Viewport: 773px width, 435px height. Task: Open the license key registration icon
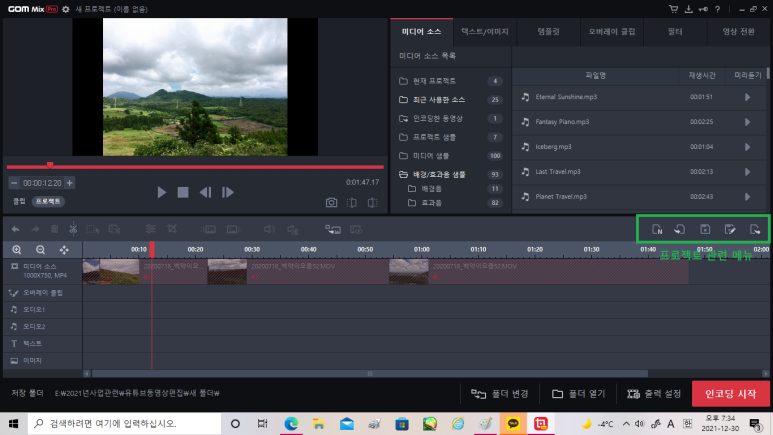(703, 9)
